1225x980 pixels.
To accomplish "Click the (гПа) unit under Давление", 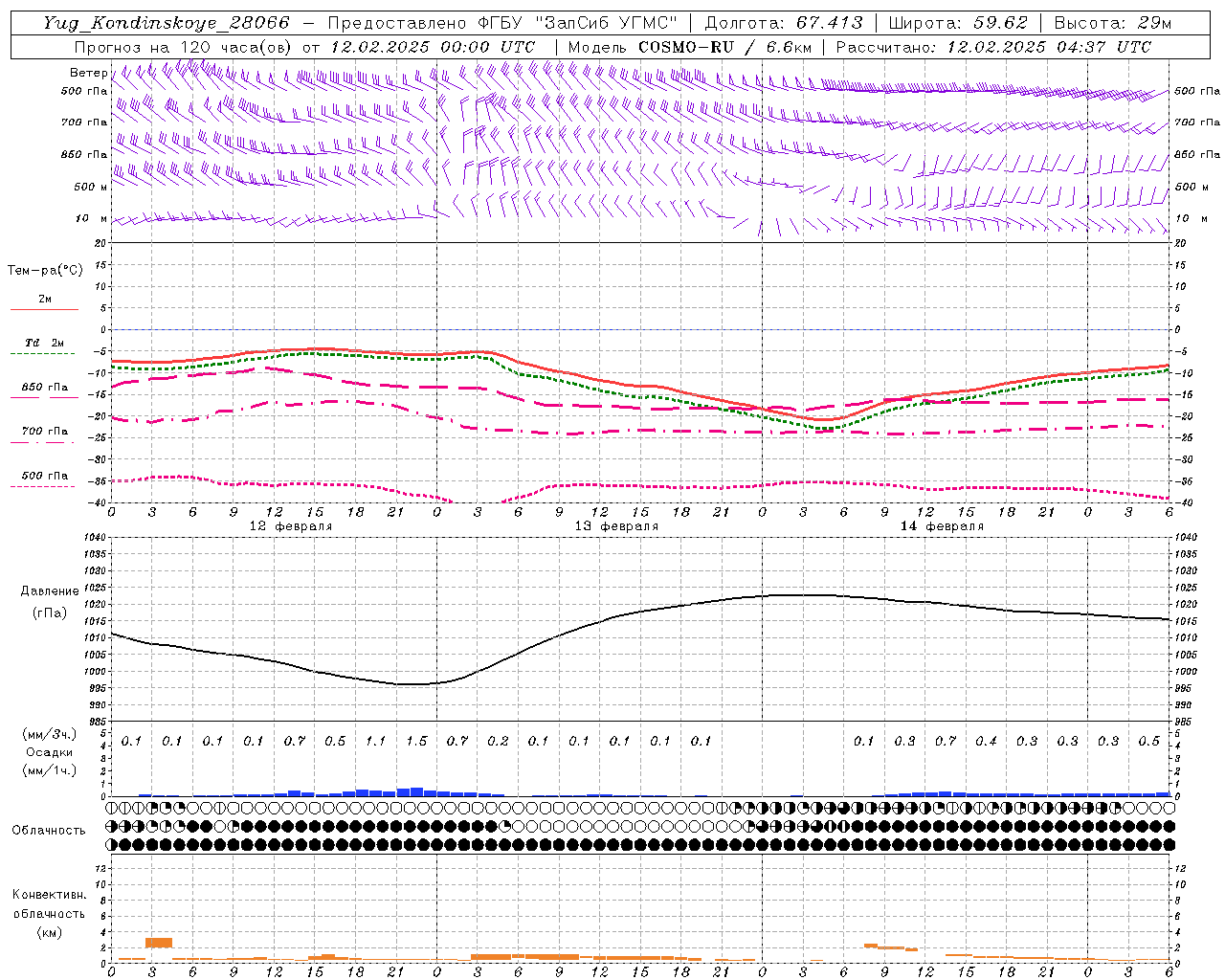I will tap(50, 612).
